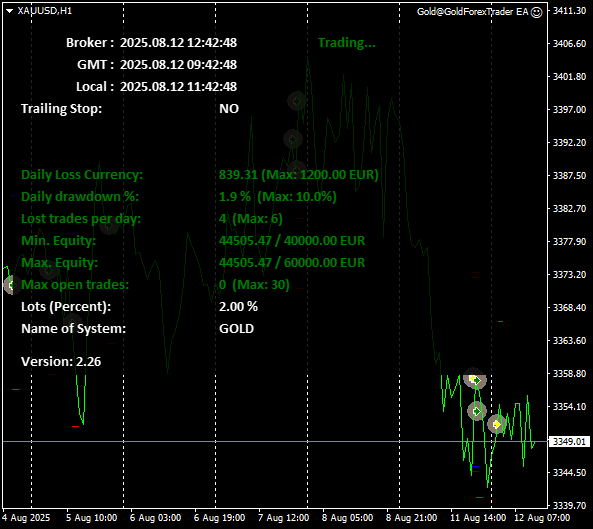Click the 11 Aug 14:00 time axis label
The width and height of the screenshot is (593, 529).
478,517
